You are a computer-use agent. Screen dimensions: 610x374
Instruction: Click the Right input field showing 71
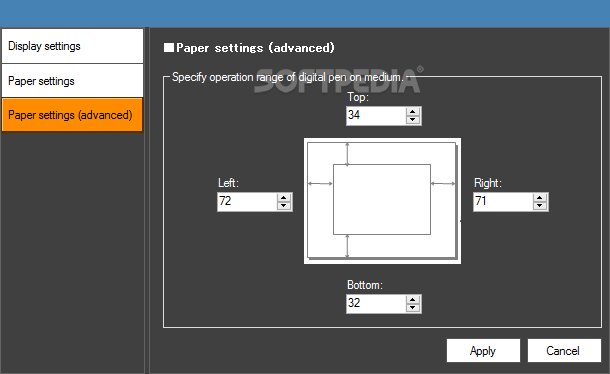tap(503, 202)
